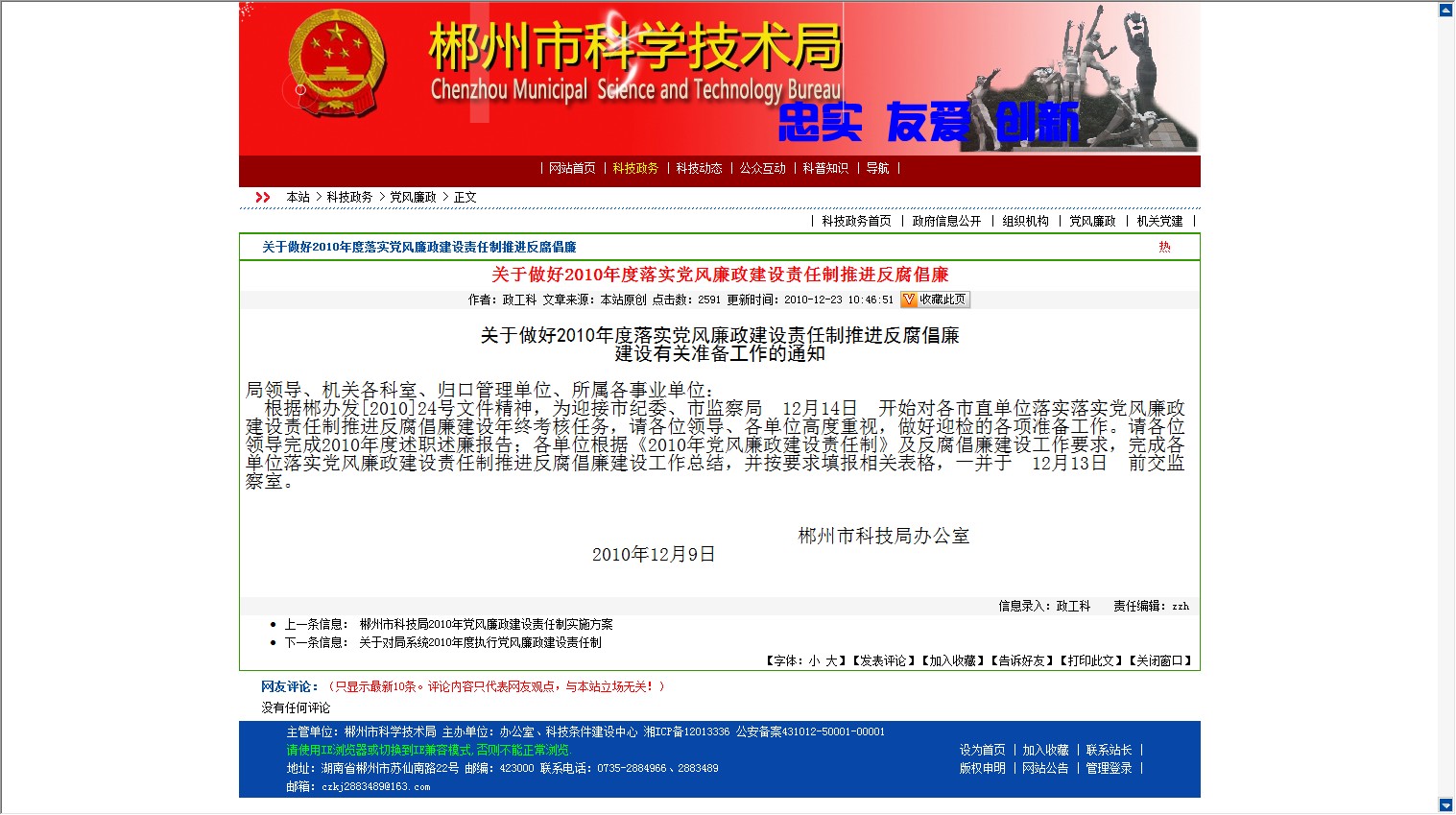Open the 科技政务 menu item

(x=635, y=168)
